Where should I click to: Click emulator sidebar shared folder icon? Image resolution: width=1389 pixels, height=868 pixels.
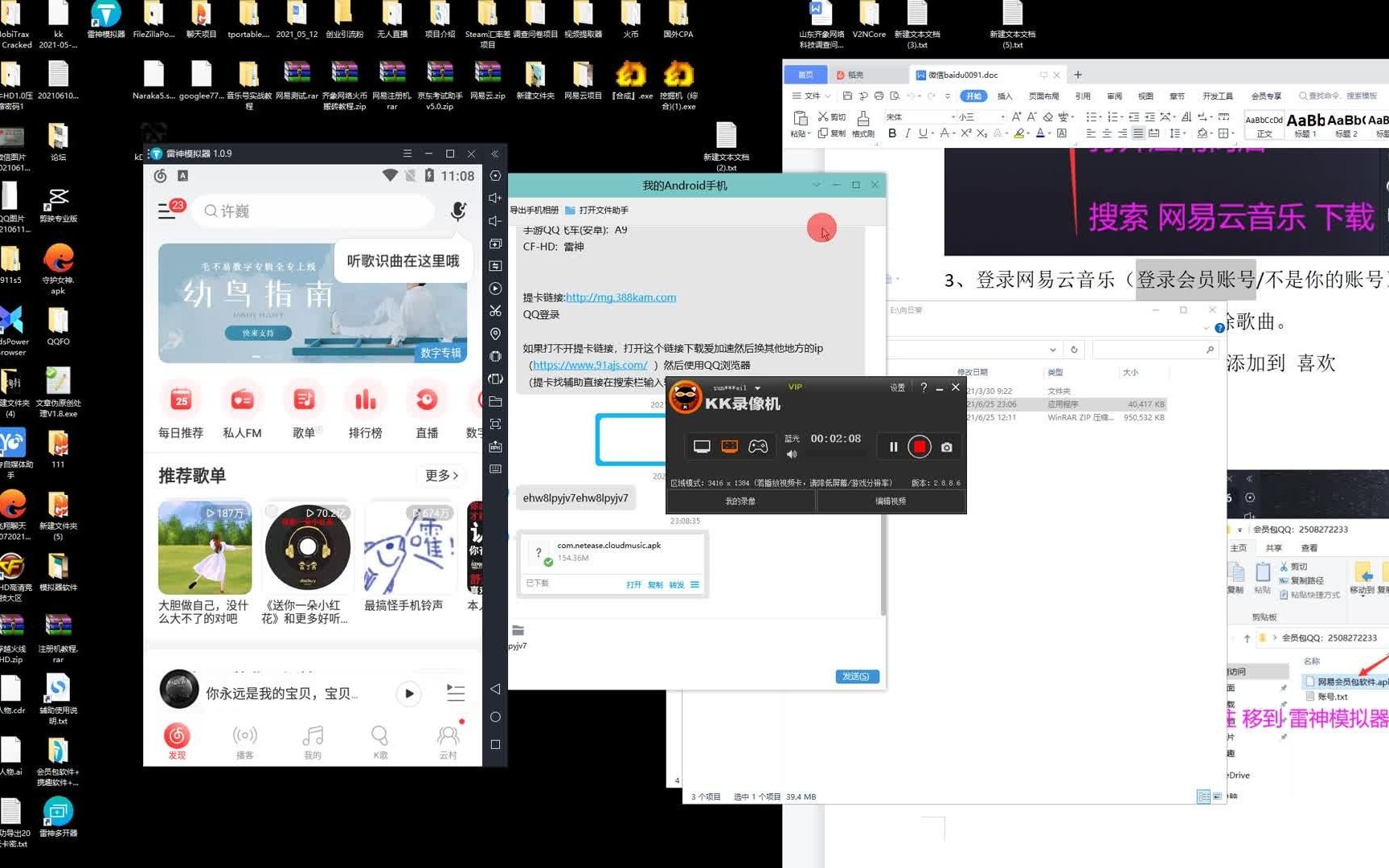tap(495, 401)
